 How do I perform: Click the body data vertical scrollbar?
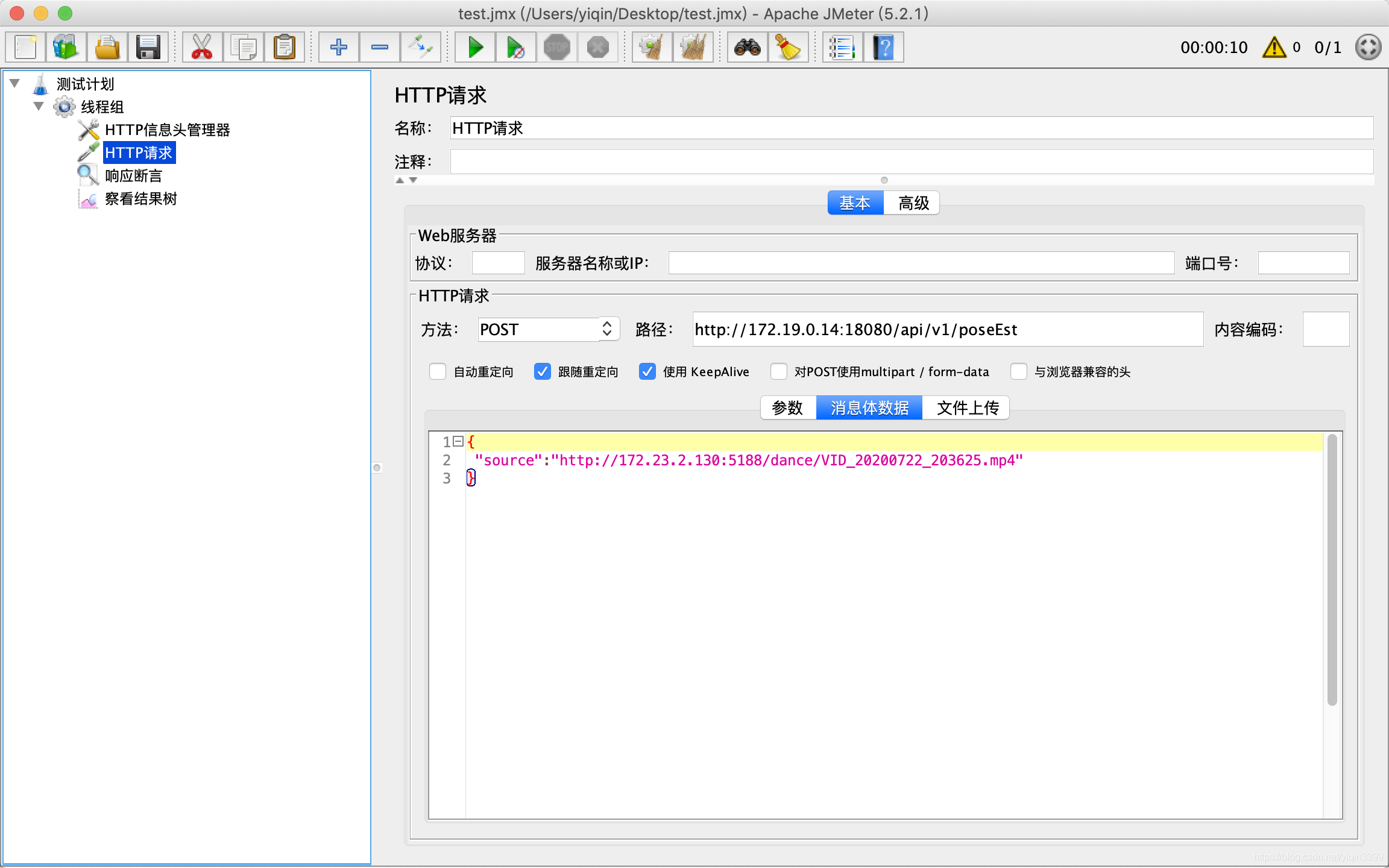(x=1332, y=570)
